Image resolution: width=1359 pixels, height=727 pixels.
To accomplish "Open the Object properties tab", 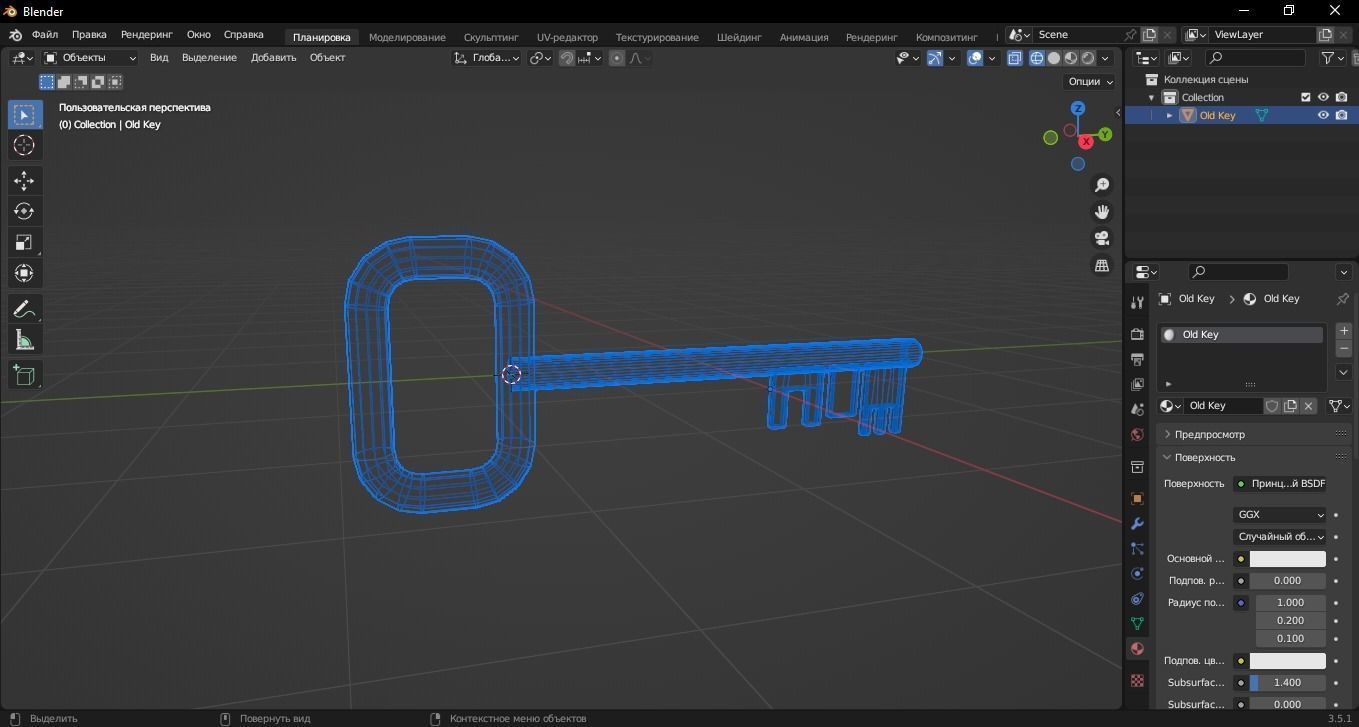I will click(1137, 499).
